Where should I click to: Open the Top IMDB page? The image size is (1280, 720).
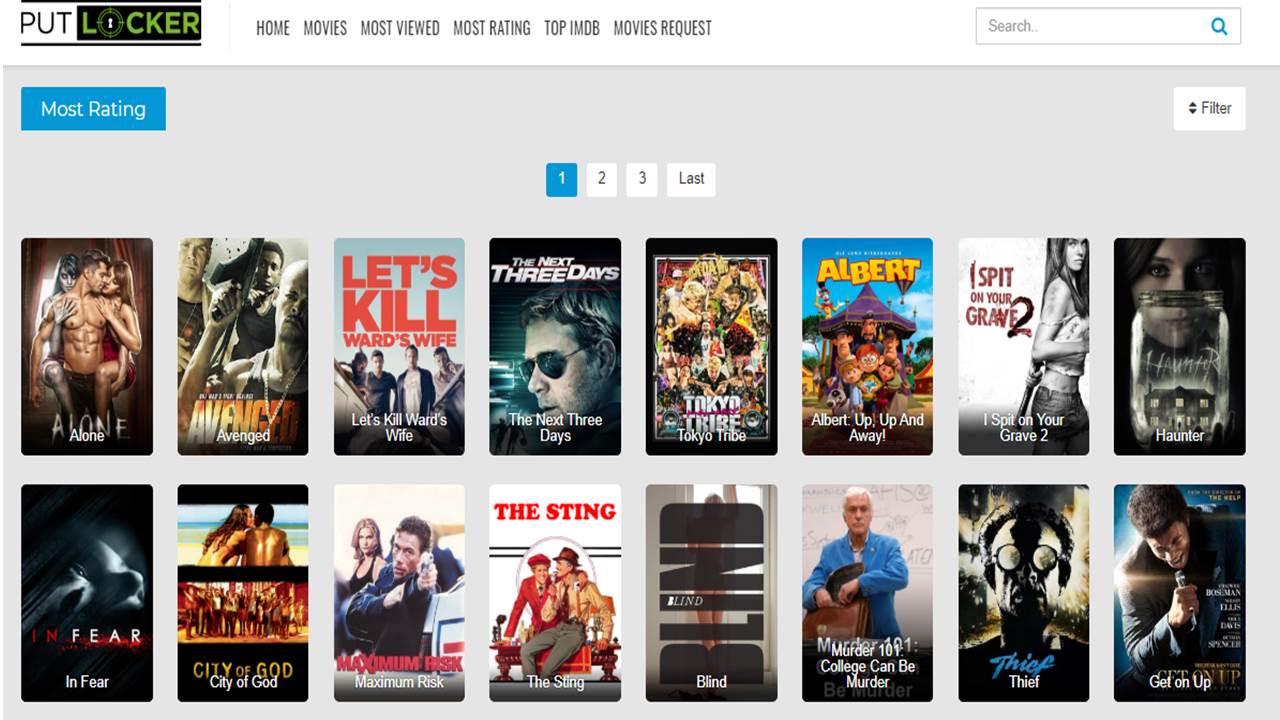[572, 28]
